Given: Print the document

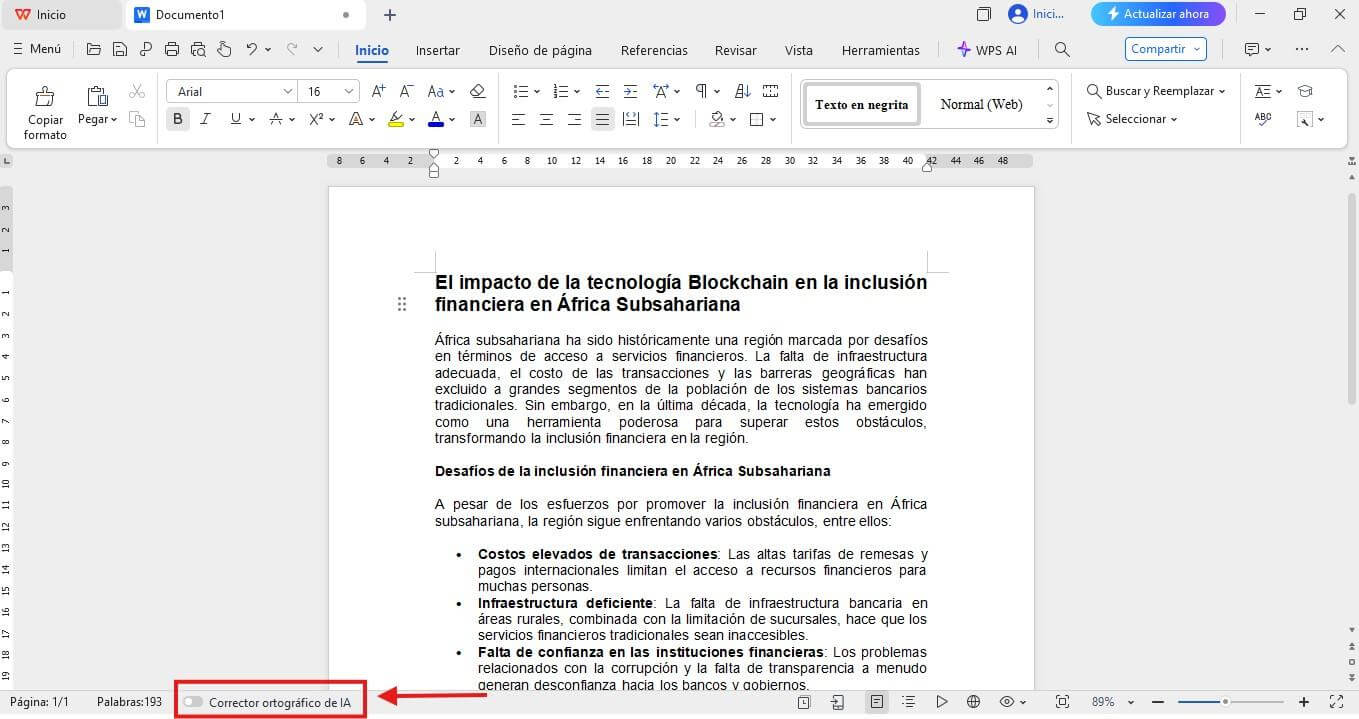Looking at the screenshot, I should tap(172, 49).
